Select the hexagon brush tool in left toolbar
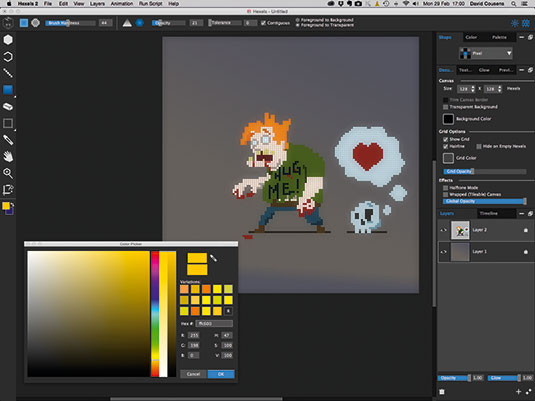 tap(8, 40)
